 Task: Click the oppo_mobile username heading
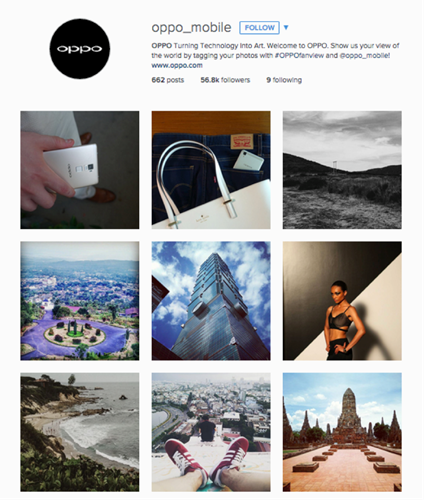point(191,28)
